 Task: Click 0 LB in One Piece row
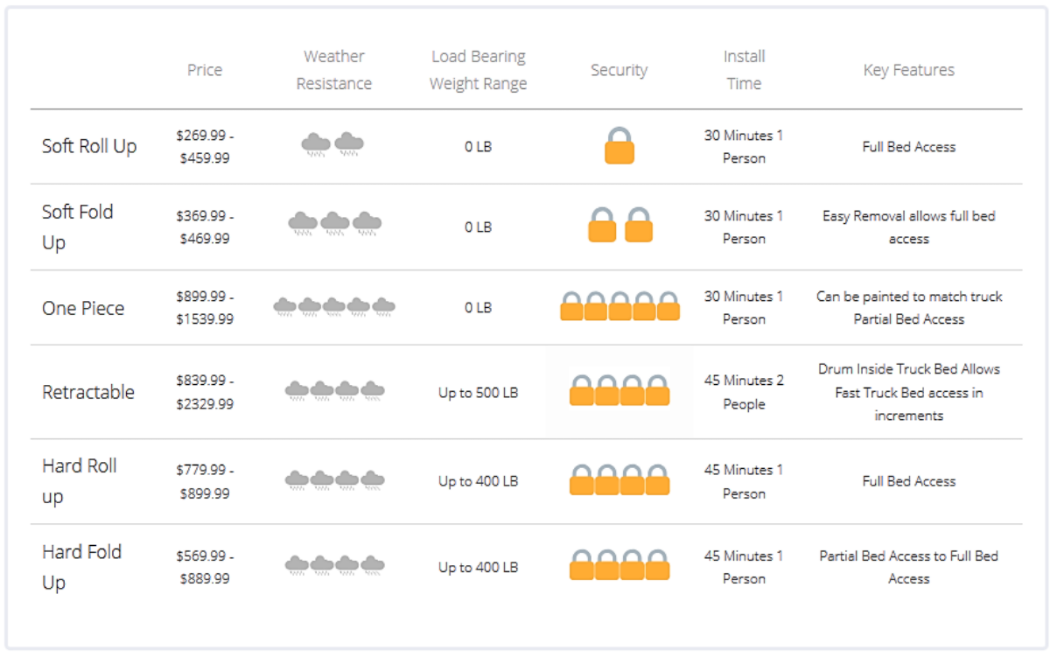coord(478,307)
